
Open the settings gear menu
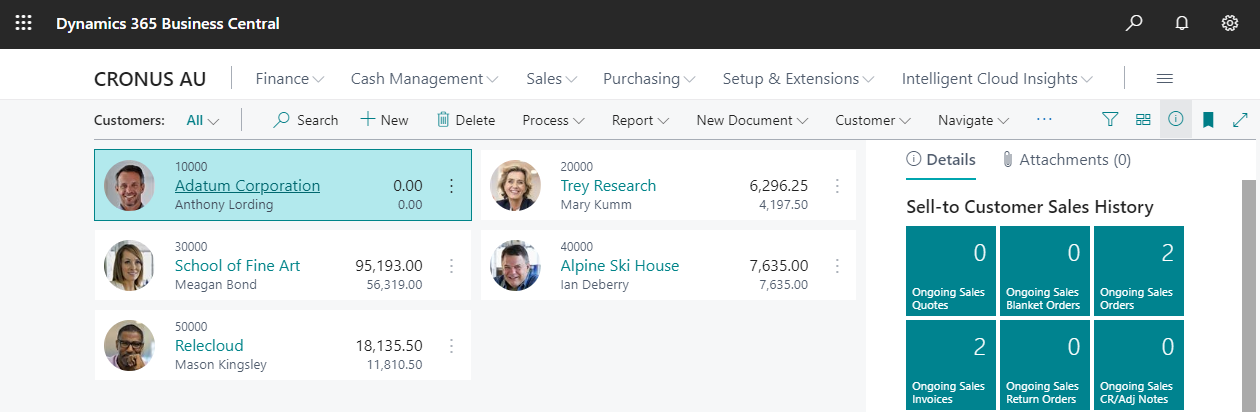[x=1230, y=23]
